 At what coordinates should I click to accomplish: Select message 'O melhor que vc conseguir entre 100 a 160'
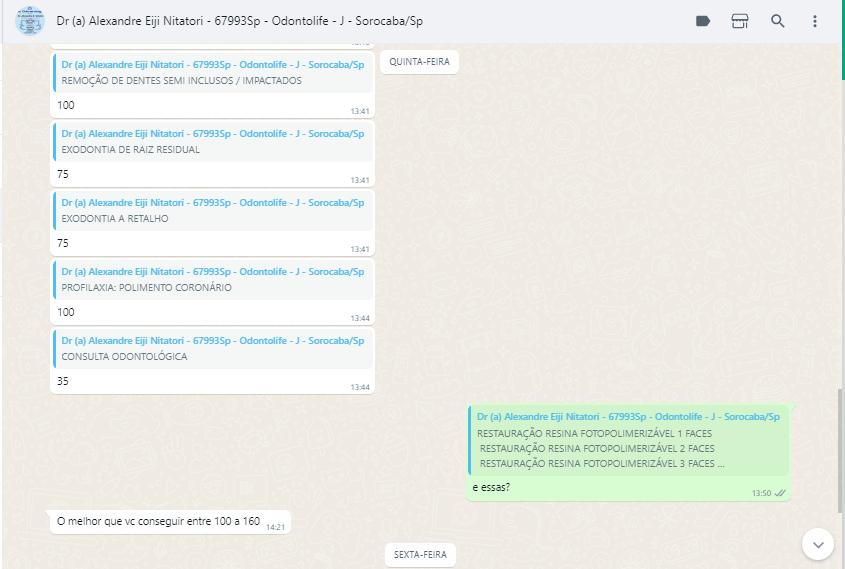pyautogui.click(x=158, y=521)
